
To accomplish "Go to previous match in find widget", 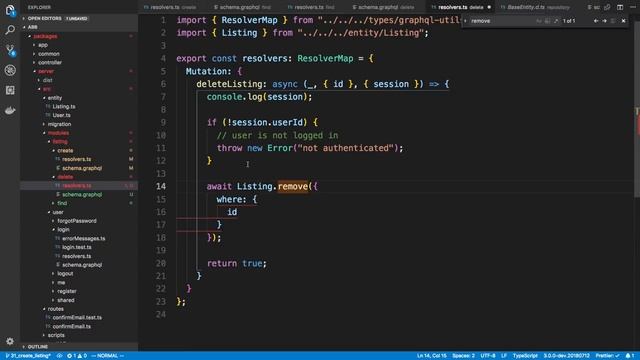I will (596, 21).
